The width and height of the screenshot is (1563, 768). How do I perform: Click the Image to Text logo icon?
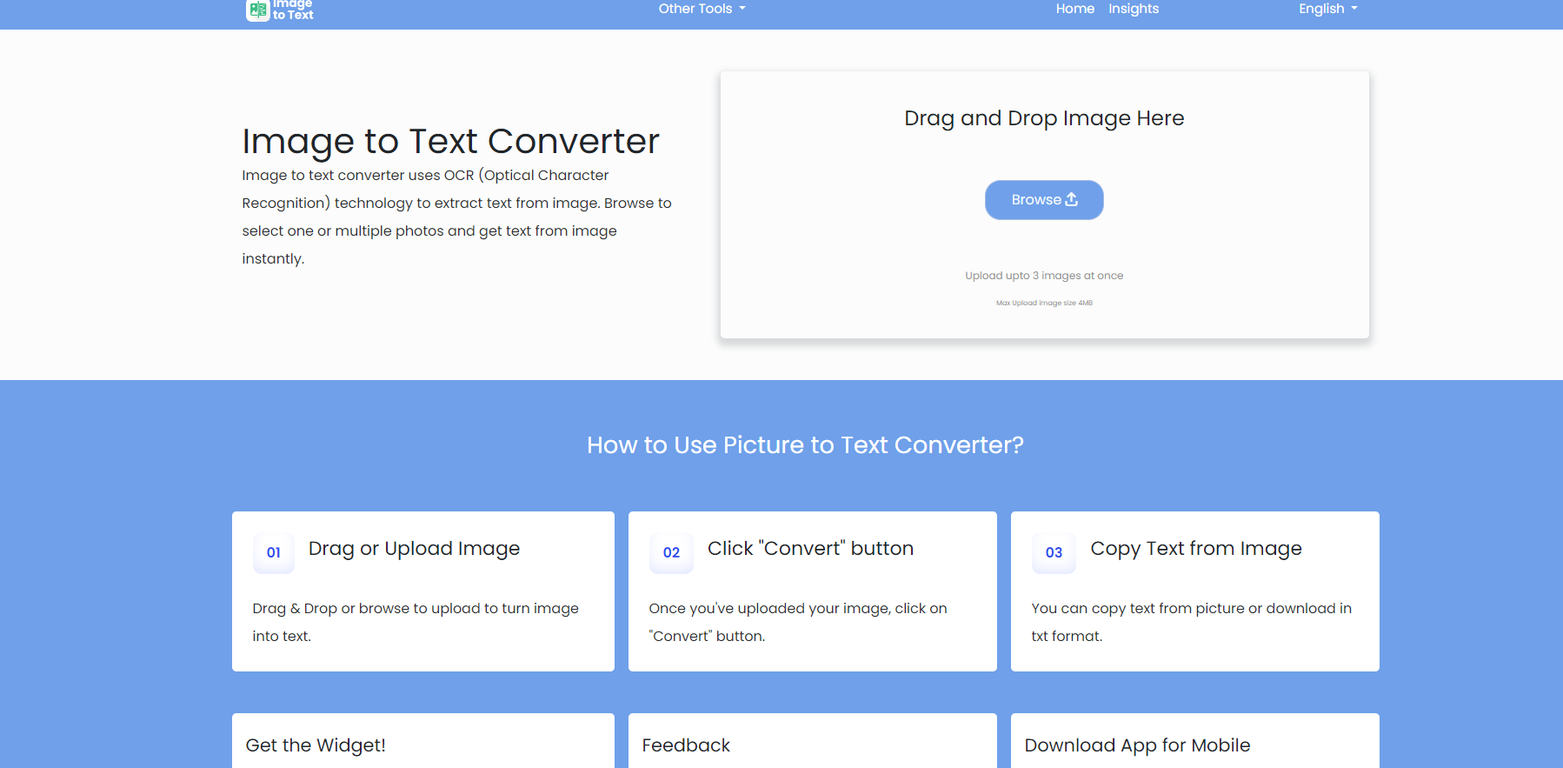click(256, 10)
